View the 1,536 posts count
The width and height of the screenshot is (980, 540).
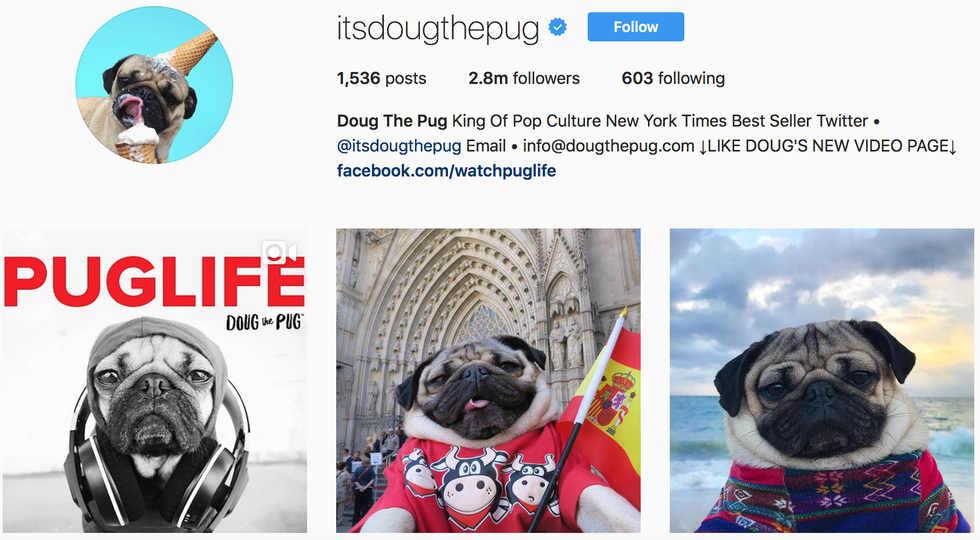pos(381,78)
